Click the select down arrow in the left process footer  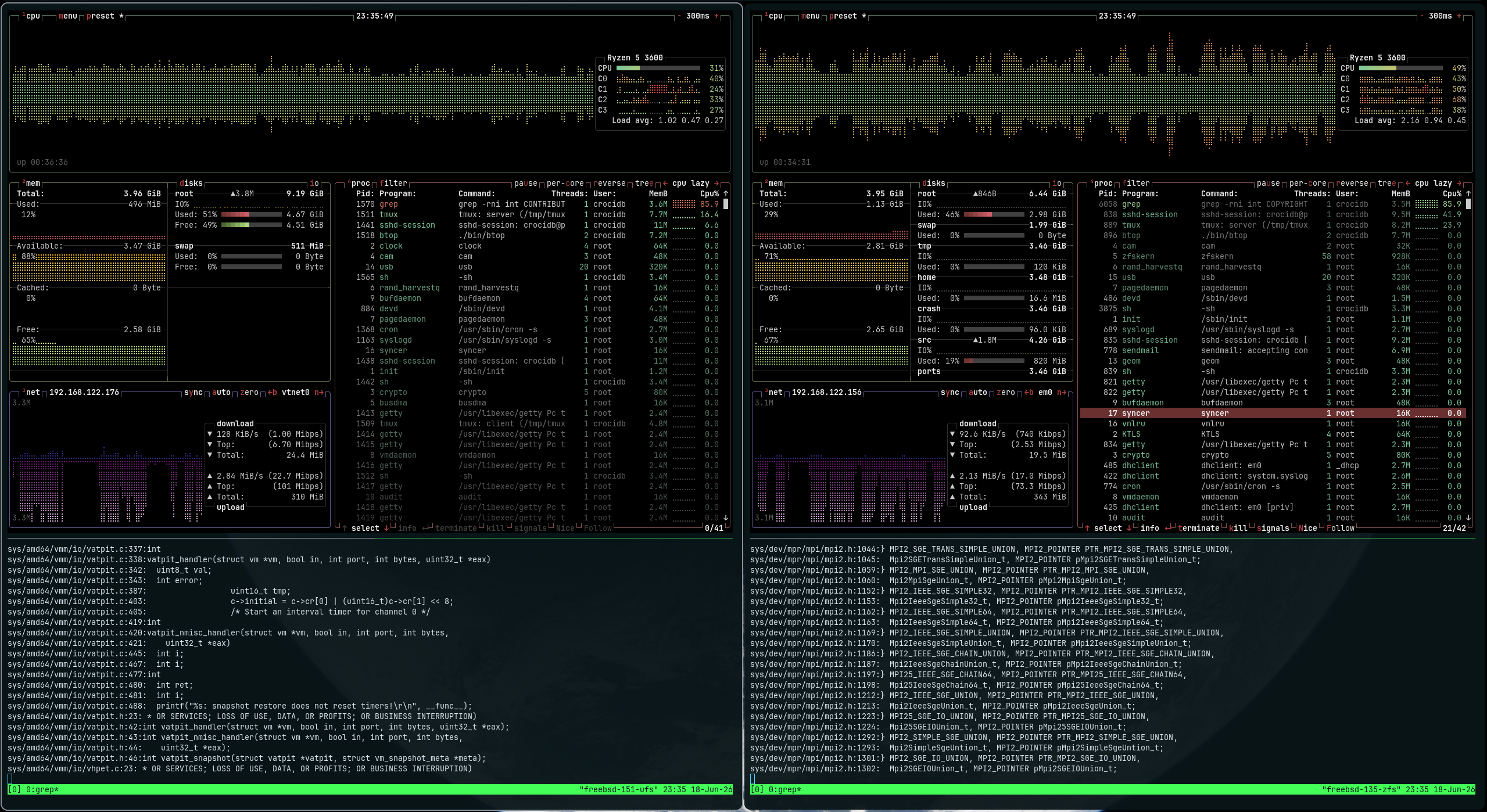386,529
